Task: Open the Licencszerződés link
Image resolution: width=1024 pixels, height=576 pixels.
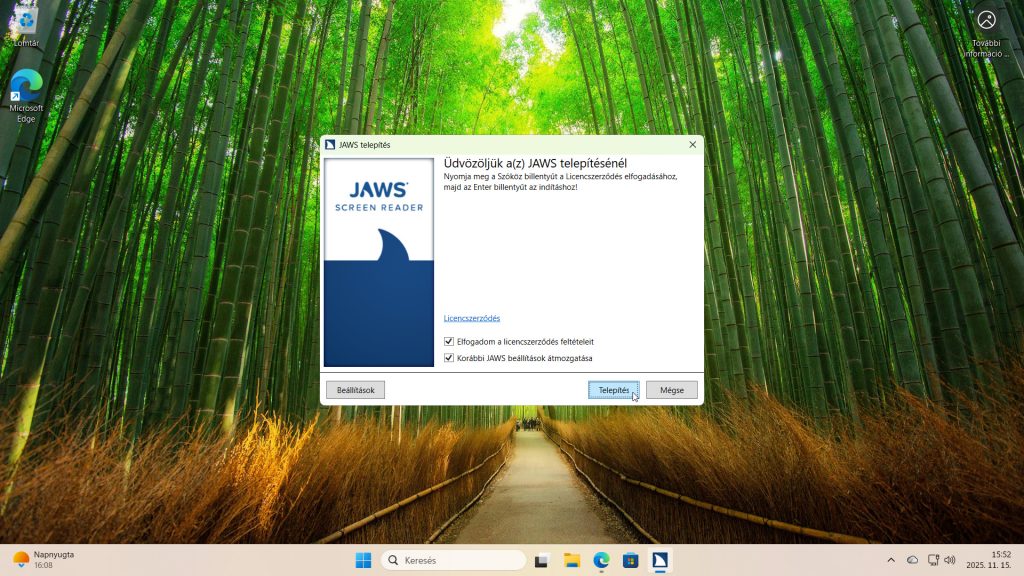Action: coord(471,317)
